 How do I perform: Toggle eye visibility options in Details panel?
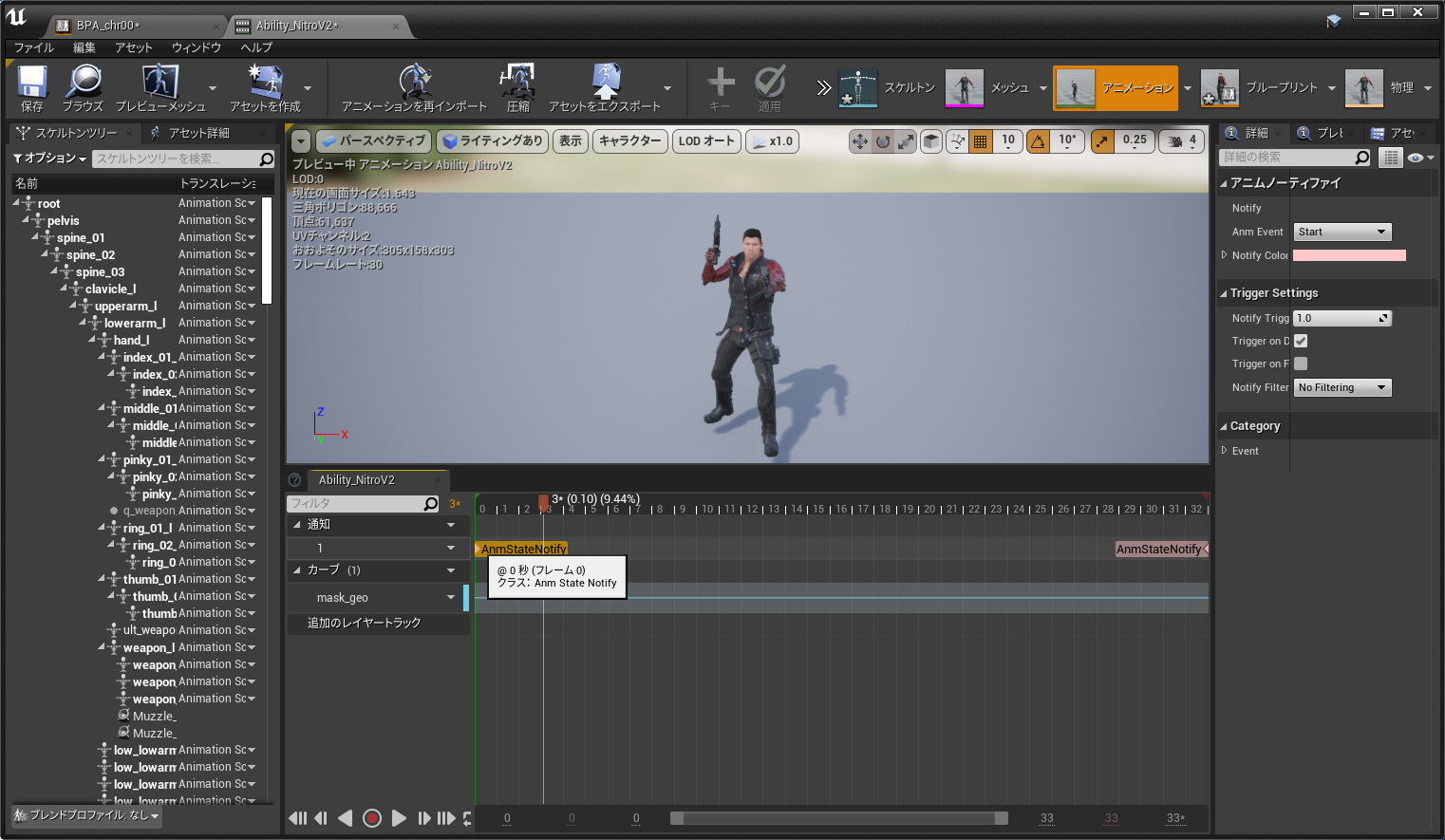coord(1420,158)
